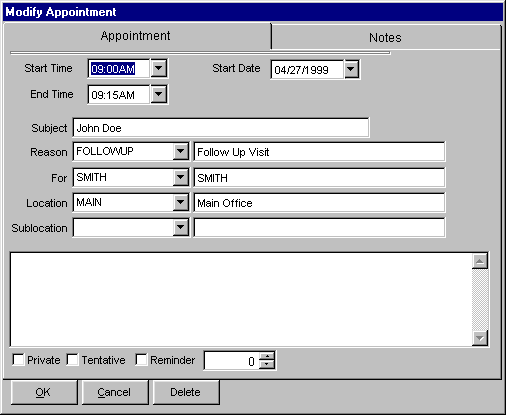Viewport: 506px width, 415px height.
Task: Increase the Reminder value with up arrow
Action: click(267, 357)
